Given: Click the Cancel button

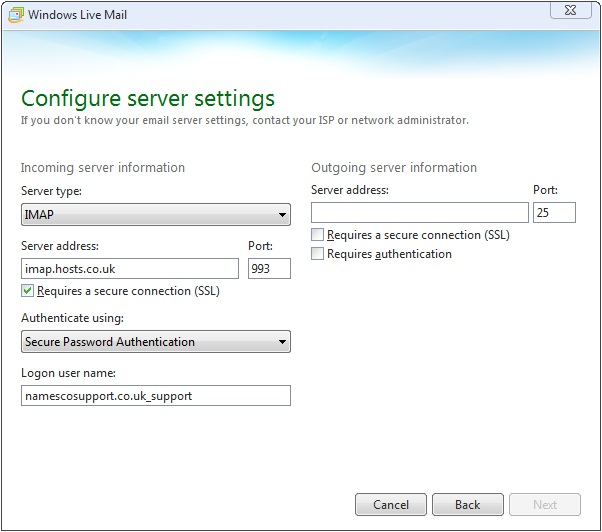Looking at the screenshot, I should pyautogui.click(x=391, y=504).
